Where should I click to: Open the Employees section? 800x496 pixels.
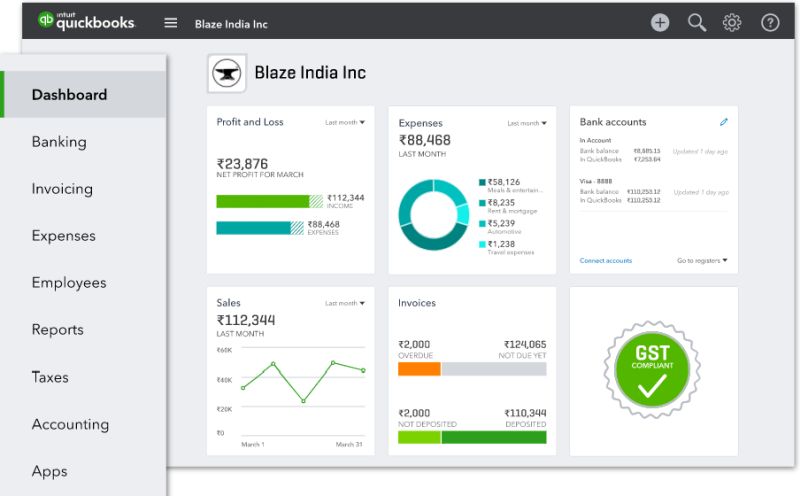69,283
